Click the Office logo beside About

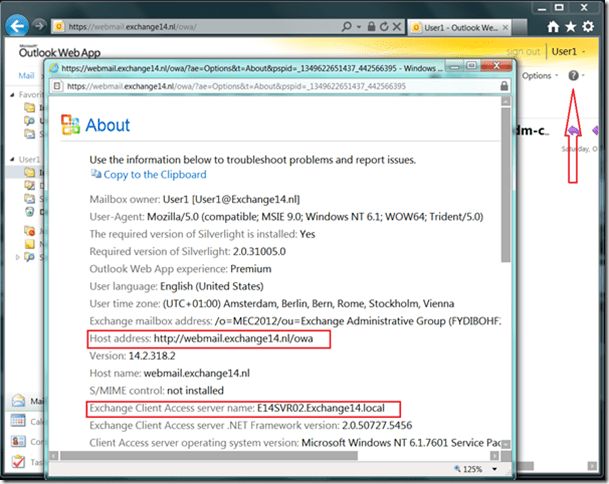70,125
